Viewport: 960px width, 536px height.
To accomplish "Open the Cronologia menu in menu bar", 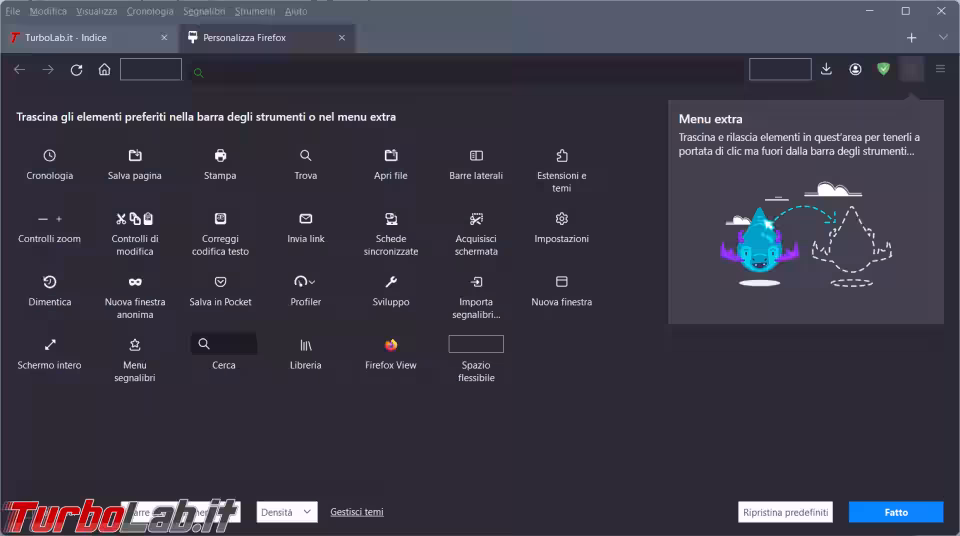I will pos(150,11).
